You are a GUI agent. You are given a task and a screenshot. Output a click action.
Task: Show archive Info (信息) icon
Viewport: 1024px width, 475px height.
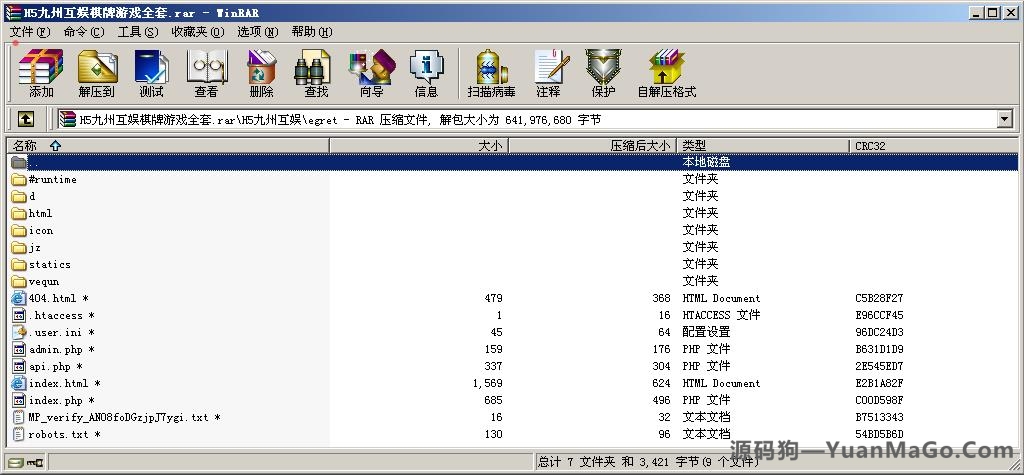(x=426, y=73)
